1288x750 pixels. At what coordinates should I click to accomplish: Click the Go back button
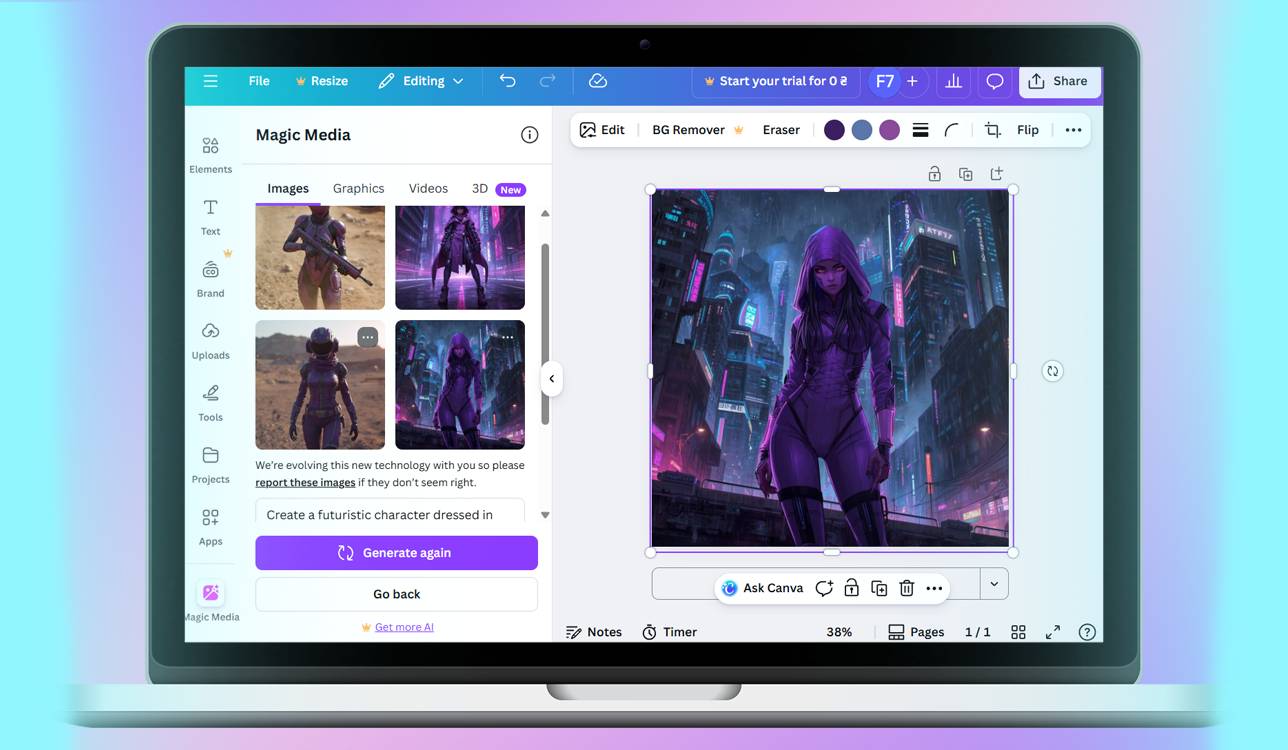pyautogui.click(x=396, y=594)
